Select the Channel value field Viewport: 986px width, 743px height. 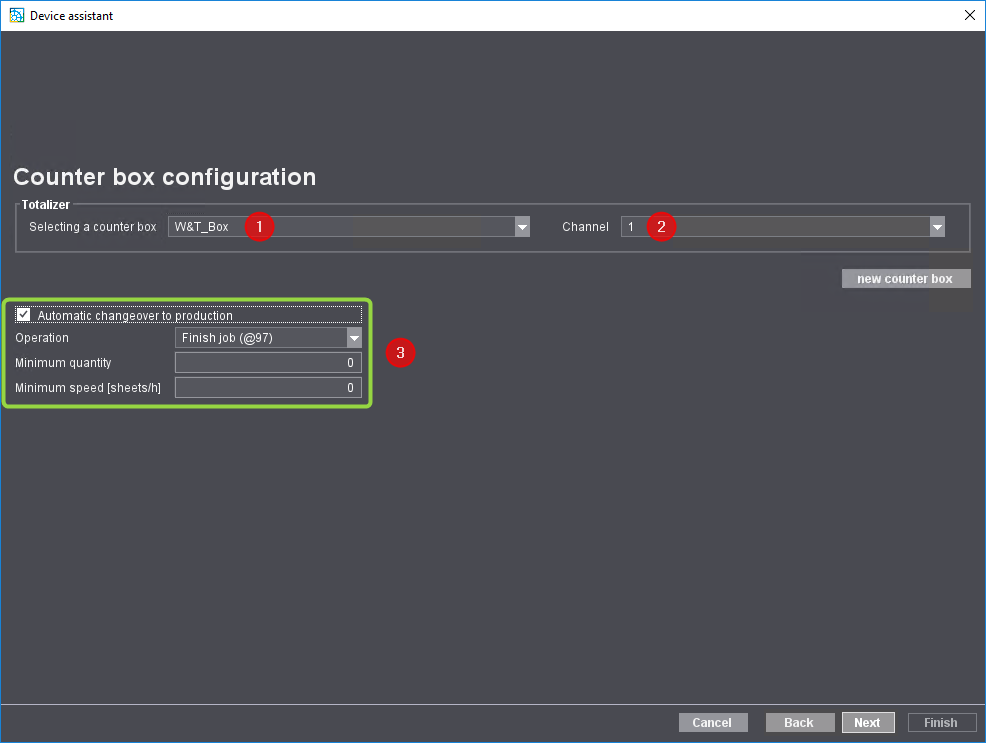pos(780,227)
